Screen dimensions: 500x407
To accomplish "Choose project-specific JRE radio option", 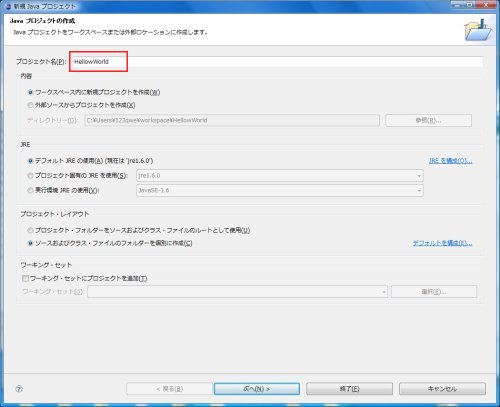I will point(30,175).
